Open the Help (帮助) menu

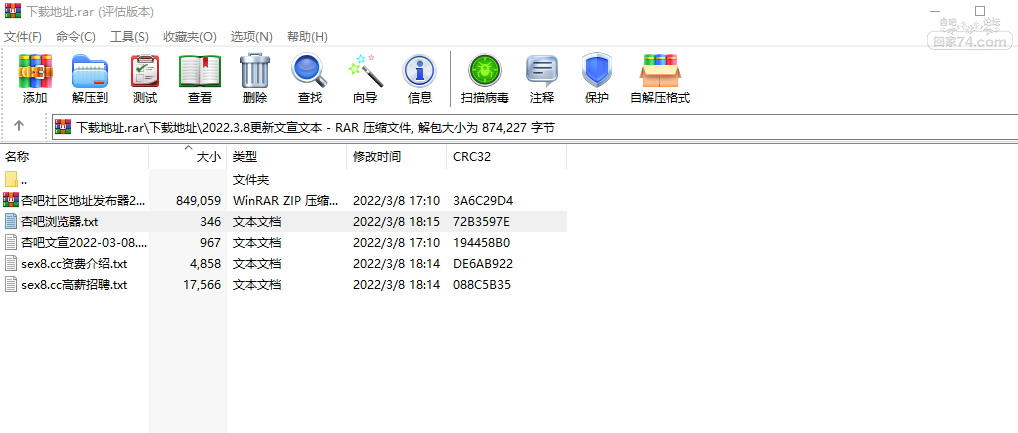[x=307, y=36]
